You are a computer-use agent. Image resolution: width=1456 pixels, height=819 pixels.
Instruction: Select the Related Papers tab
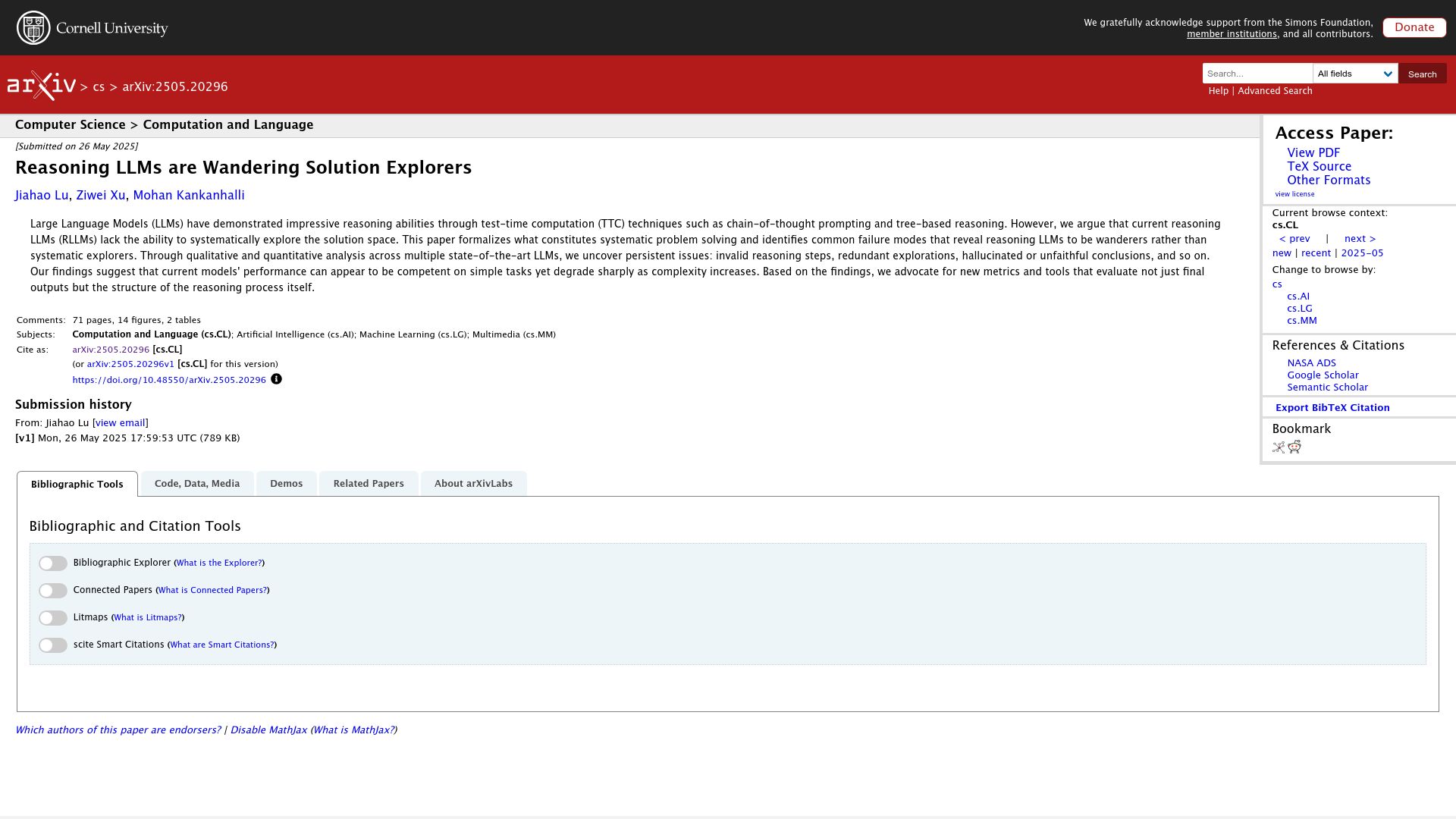point(369,484)
